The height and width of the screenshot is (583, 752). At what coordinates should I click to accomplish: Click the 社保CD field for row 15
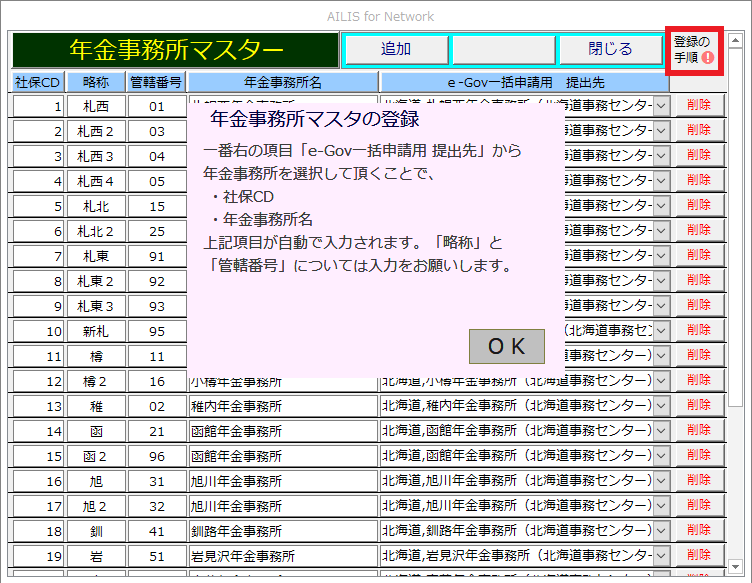pyautogui.click(x=38, y=456)
